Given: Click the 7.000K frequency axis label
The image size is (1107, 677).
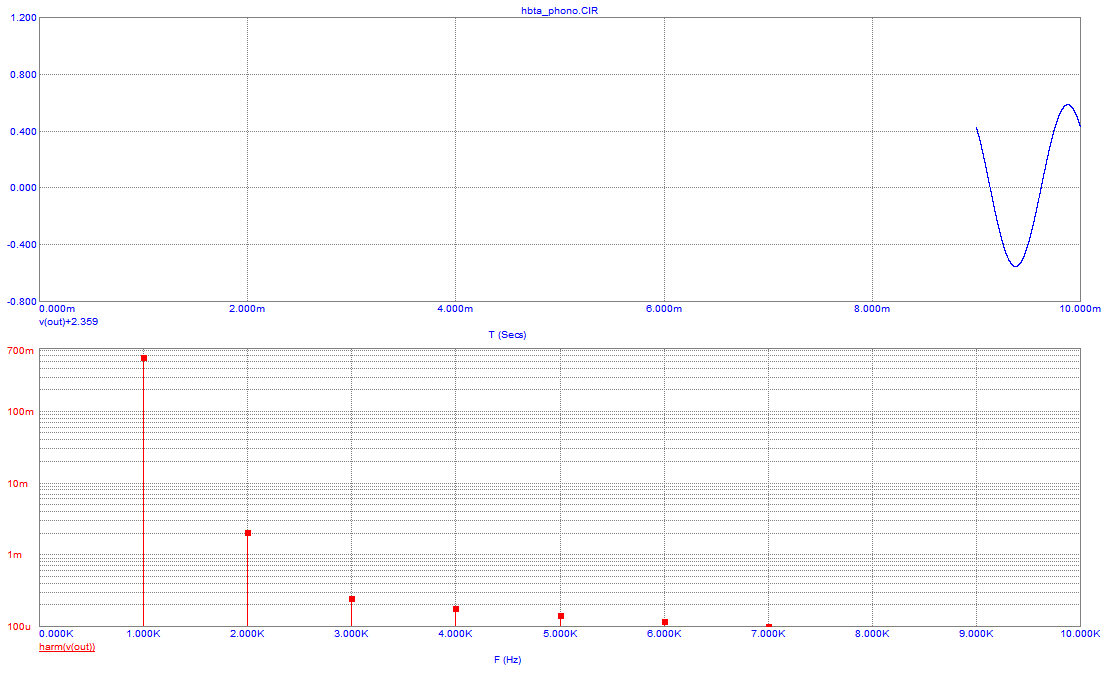Looking at the screenshot, I should pos(768,634).
